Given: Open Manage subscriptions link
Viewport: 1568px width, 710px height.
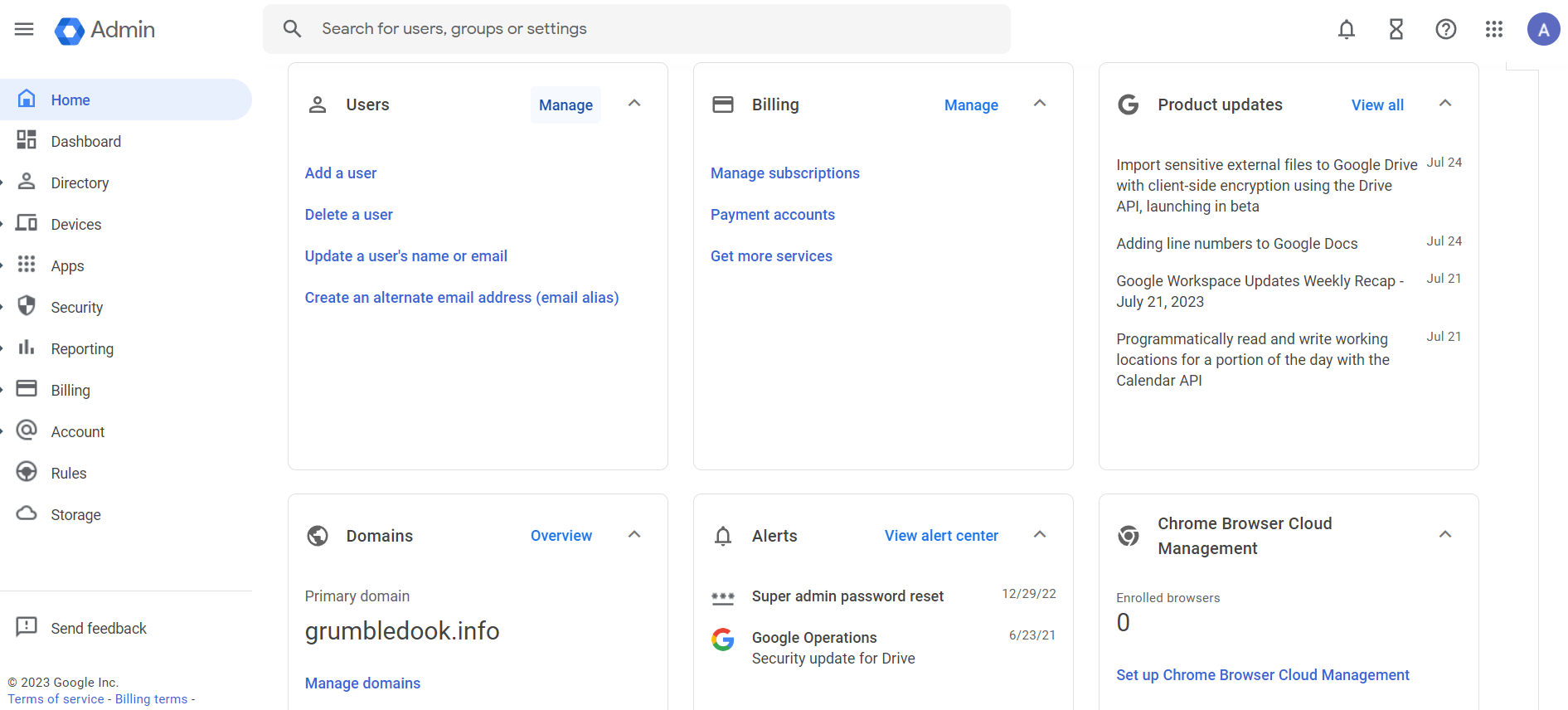Looking at the screenshot, I should tap(785, 173).
